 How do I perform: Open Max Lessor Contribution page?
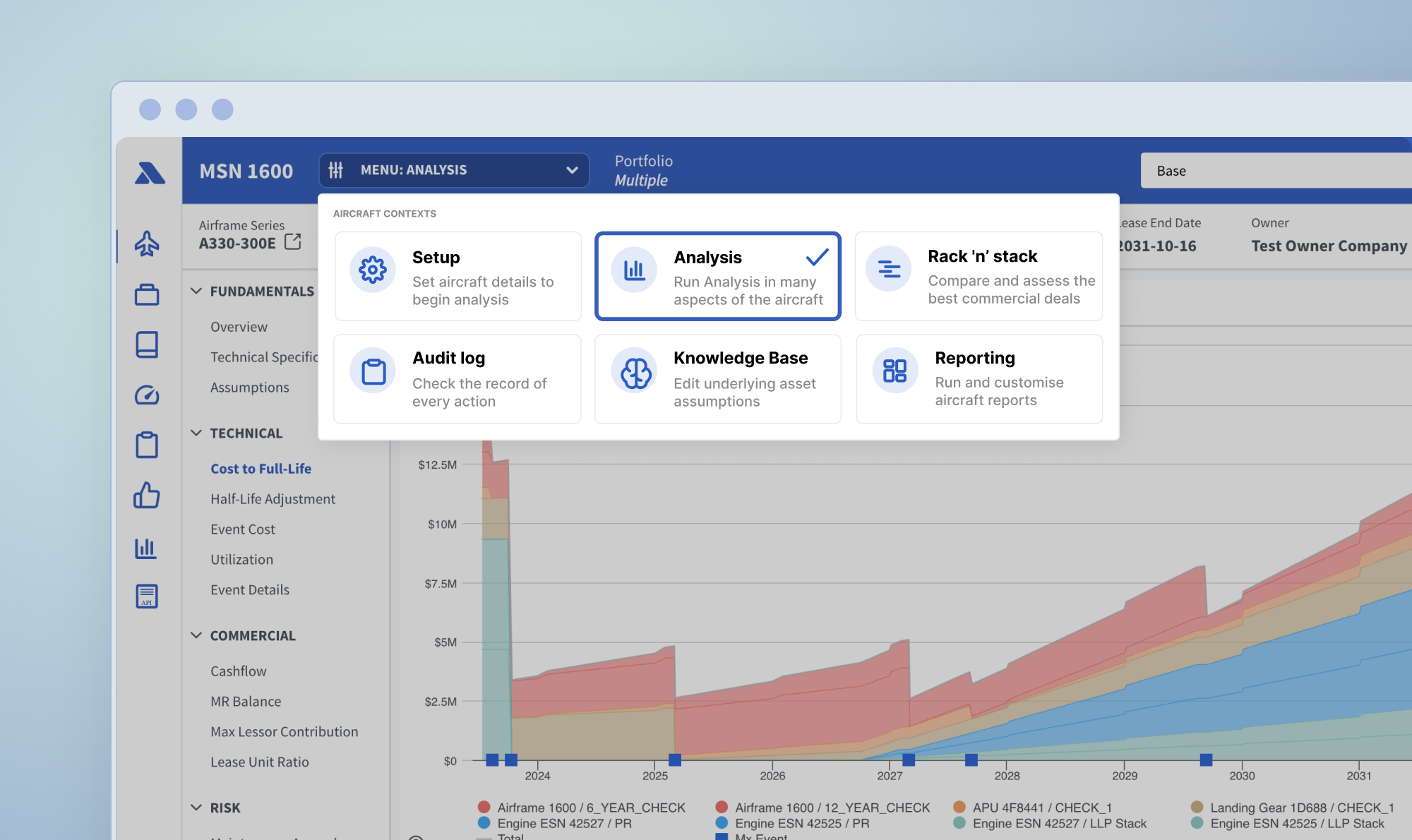(284, 732)
